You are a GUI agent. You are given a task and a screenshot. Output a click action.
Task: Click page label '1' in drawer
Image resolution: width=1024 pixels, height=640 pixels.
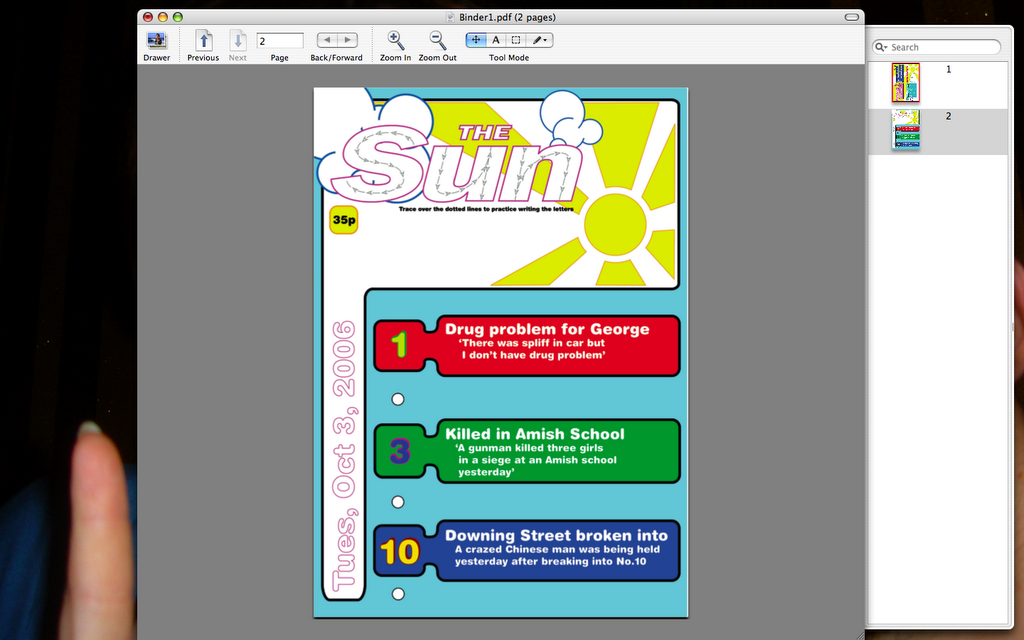[949, 69]
